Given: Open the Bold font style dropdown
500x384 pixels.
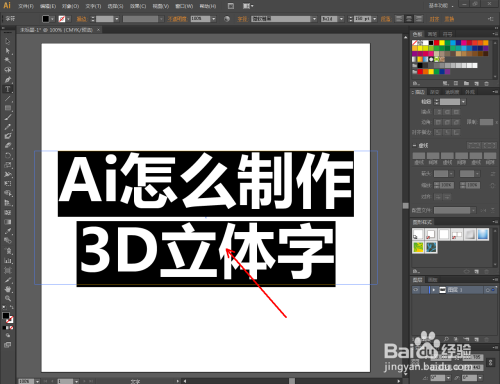Looking at the screenshot, I should pos(341,19).
